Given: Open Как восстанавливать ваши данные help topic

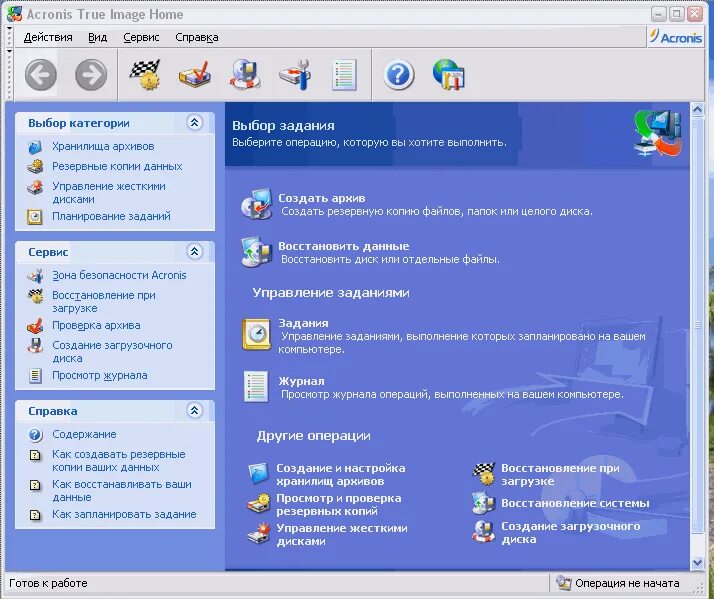Looking at the screenshot, I should tap(122, 491).
